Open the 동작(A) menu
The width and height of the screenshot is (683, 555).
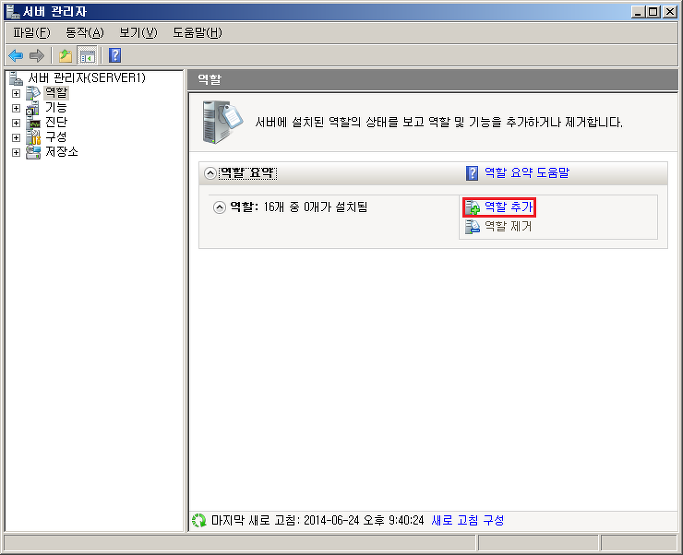point(85,33)
